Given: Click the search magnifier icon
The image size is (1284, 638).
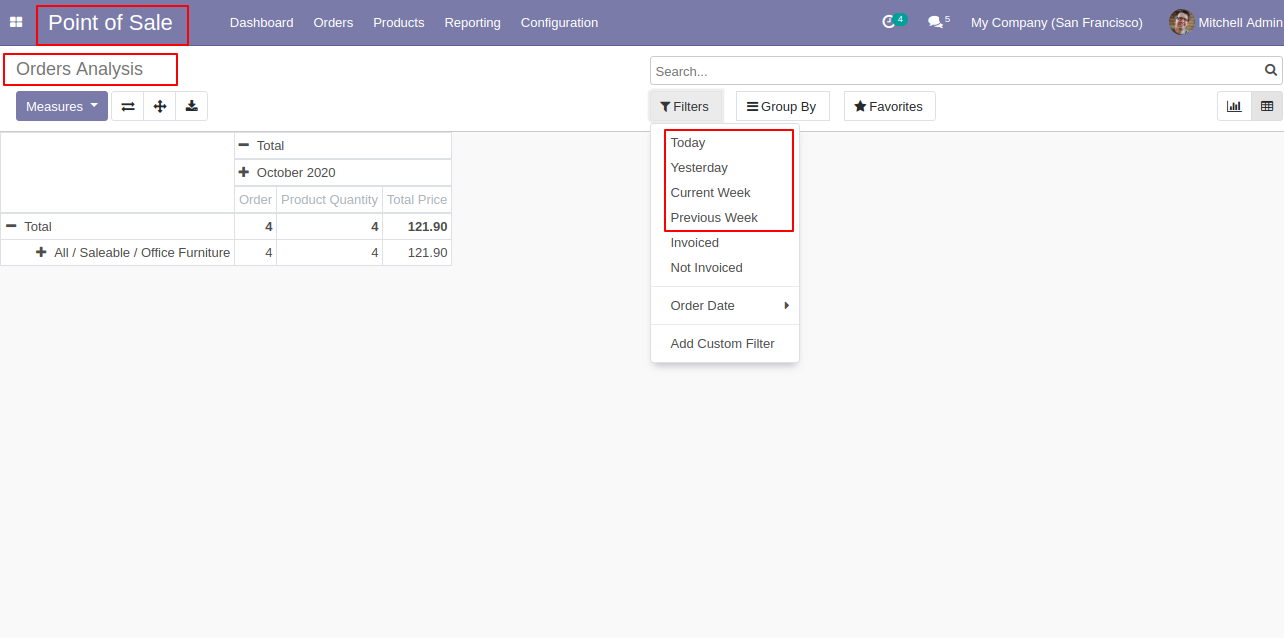Looking at the screenshot, I should click(x=1271, y=71).
